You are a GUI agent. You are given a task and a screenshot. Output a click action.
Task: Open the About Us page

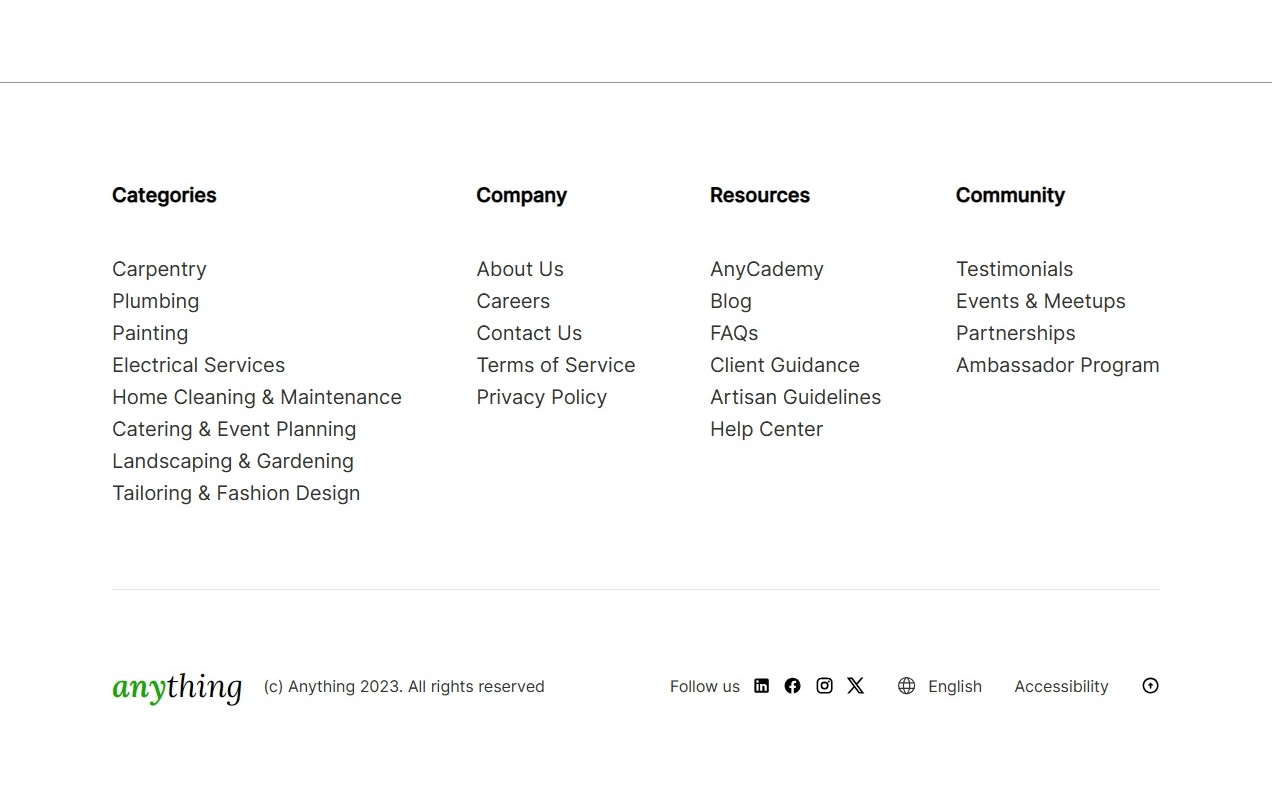(520, 269)
